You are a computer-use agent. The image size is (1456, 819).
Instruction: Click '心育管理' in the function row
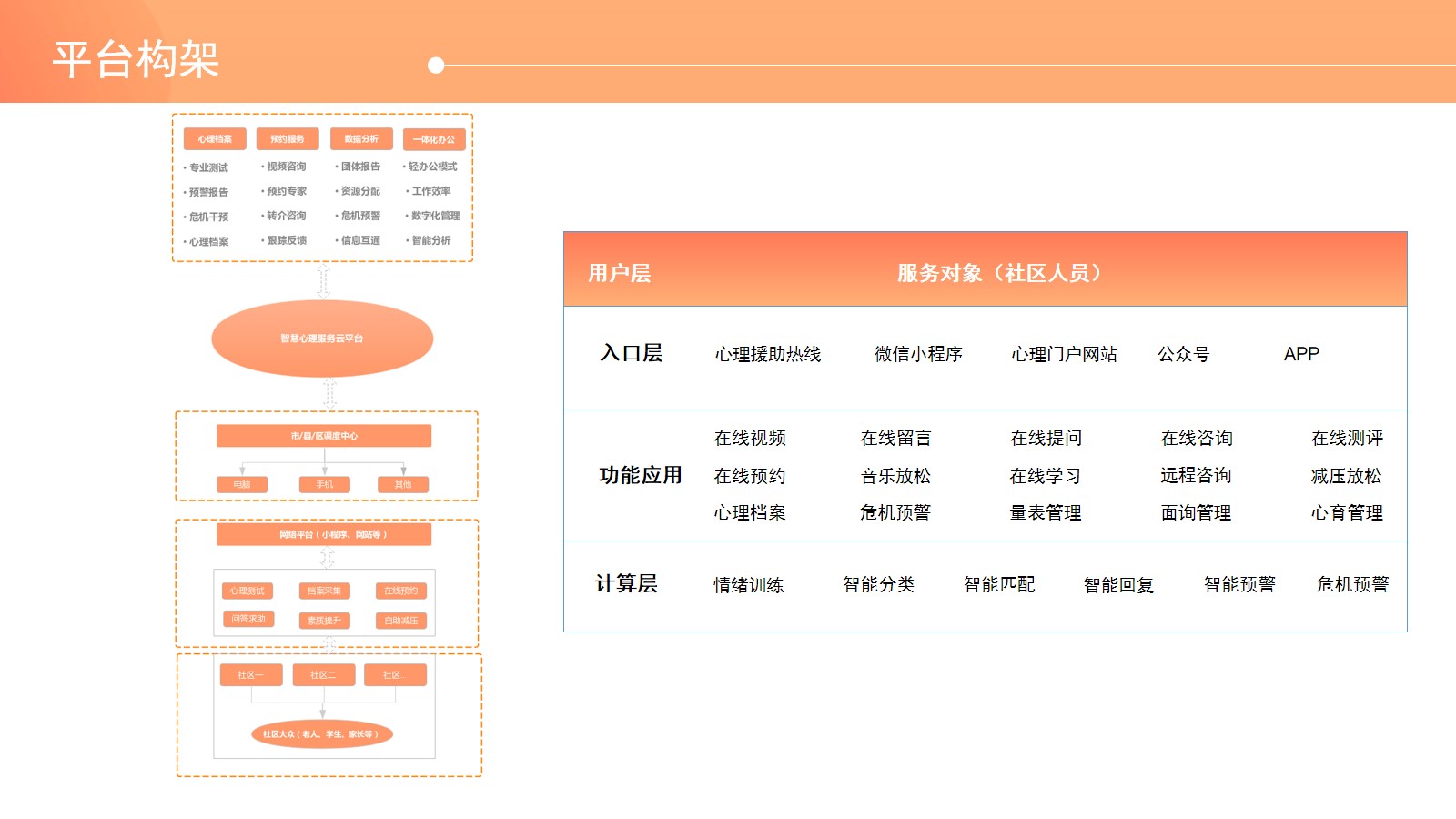[x=1347, y=512]
